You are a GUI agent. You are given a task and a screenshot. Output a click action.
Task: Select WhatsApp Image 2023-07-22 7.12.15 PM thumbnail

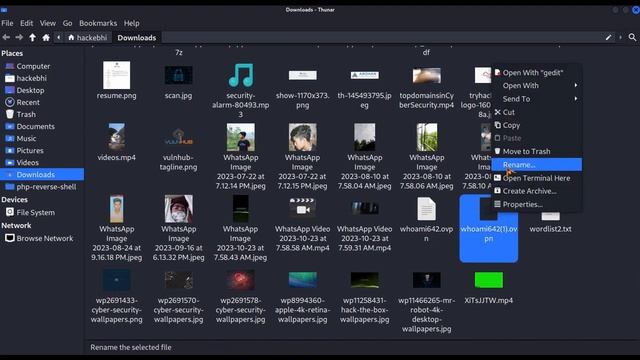(302, 137)
